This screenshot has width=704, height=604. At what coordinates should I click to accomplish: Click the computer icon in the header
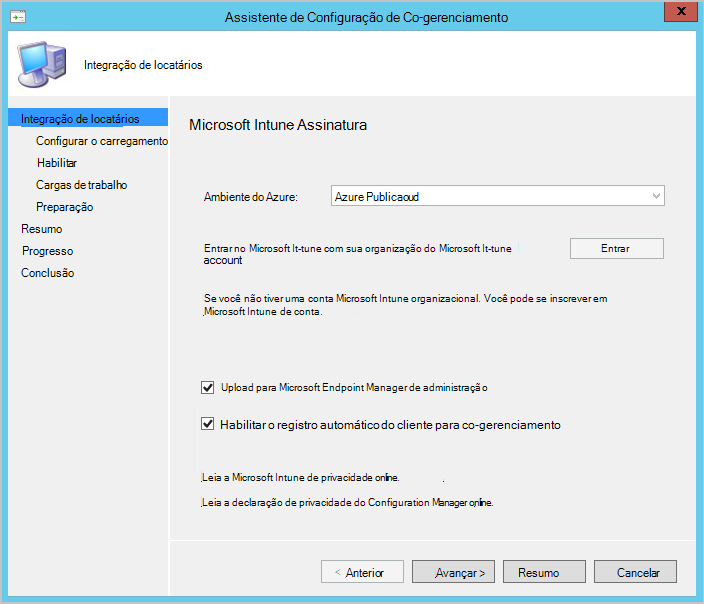tap(41, 64)
